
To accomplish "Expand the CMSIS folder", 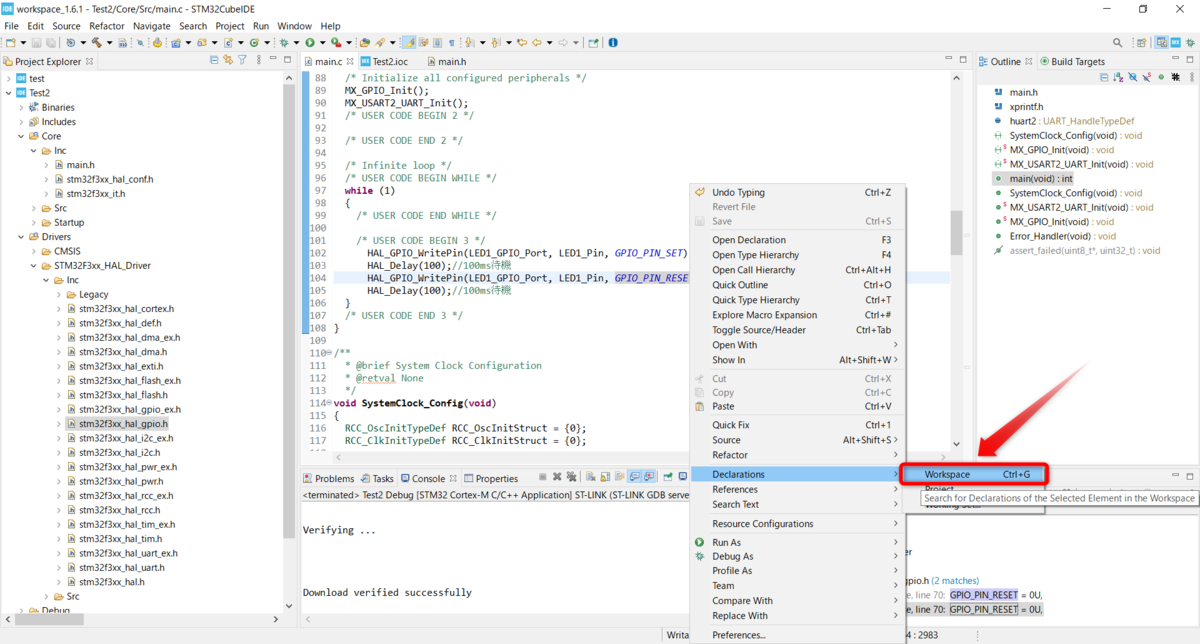I will coord(35,251).
